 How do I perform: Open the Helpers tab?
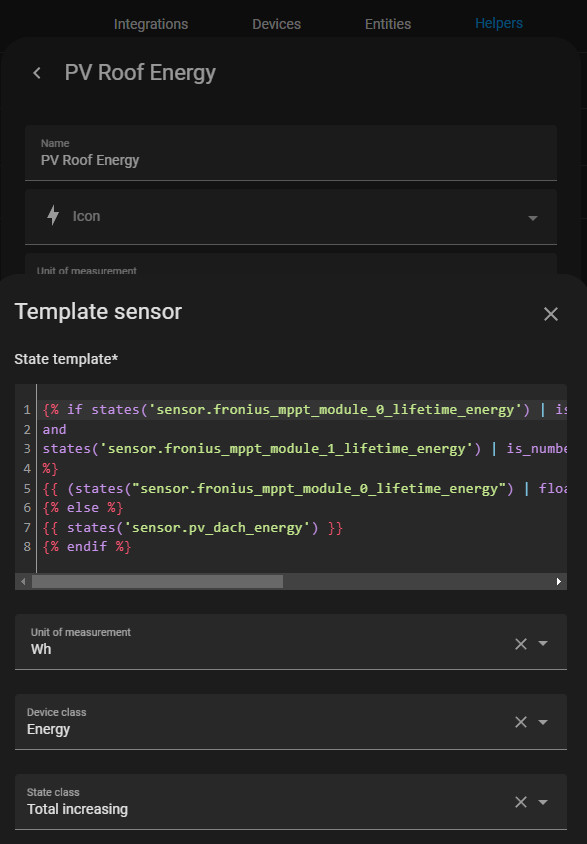(499, 23)
